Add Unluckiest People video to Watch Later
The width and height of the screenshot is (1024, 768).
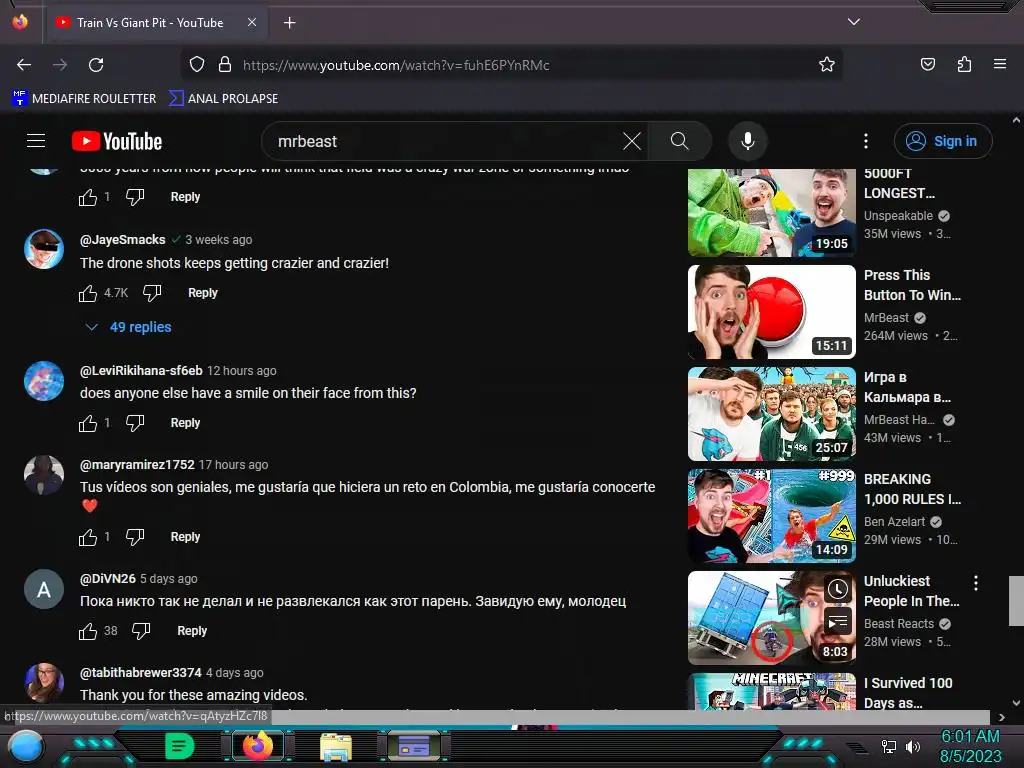(838, 590)
